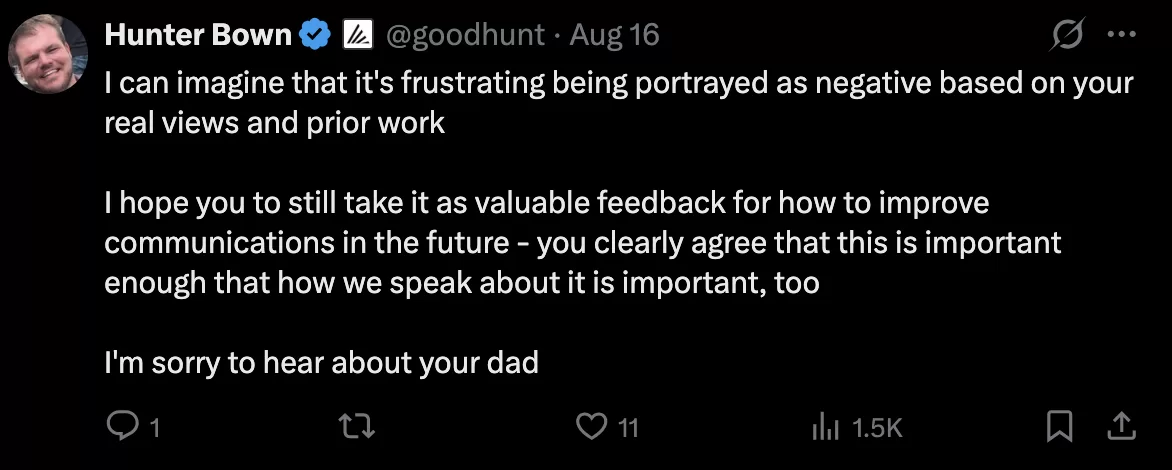Click the reply speech bubble icon

pyautogui.click(x=120, y=427)
